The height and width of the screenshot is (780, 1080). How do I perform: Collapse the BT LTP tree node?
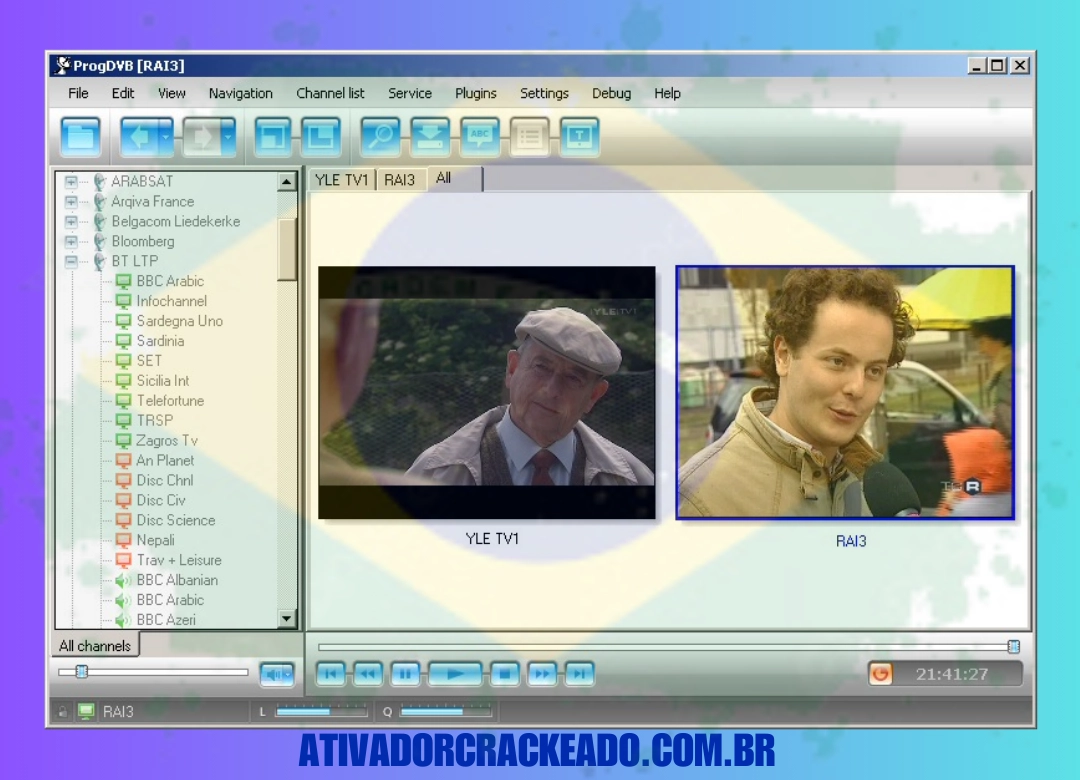point(71,262)
